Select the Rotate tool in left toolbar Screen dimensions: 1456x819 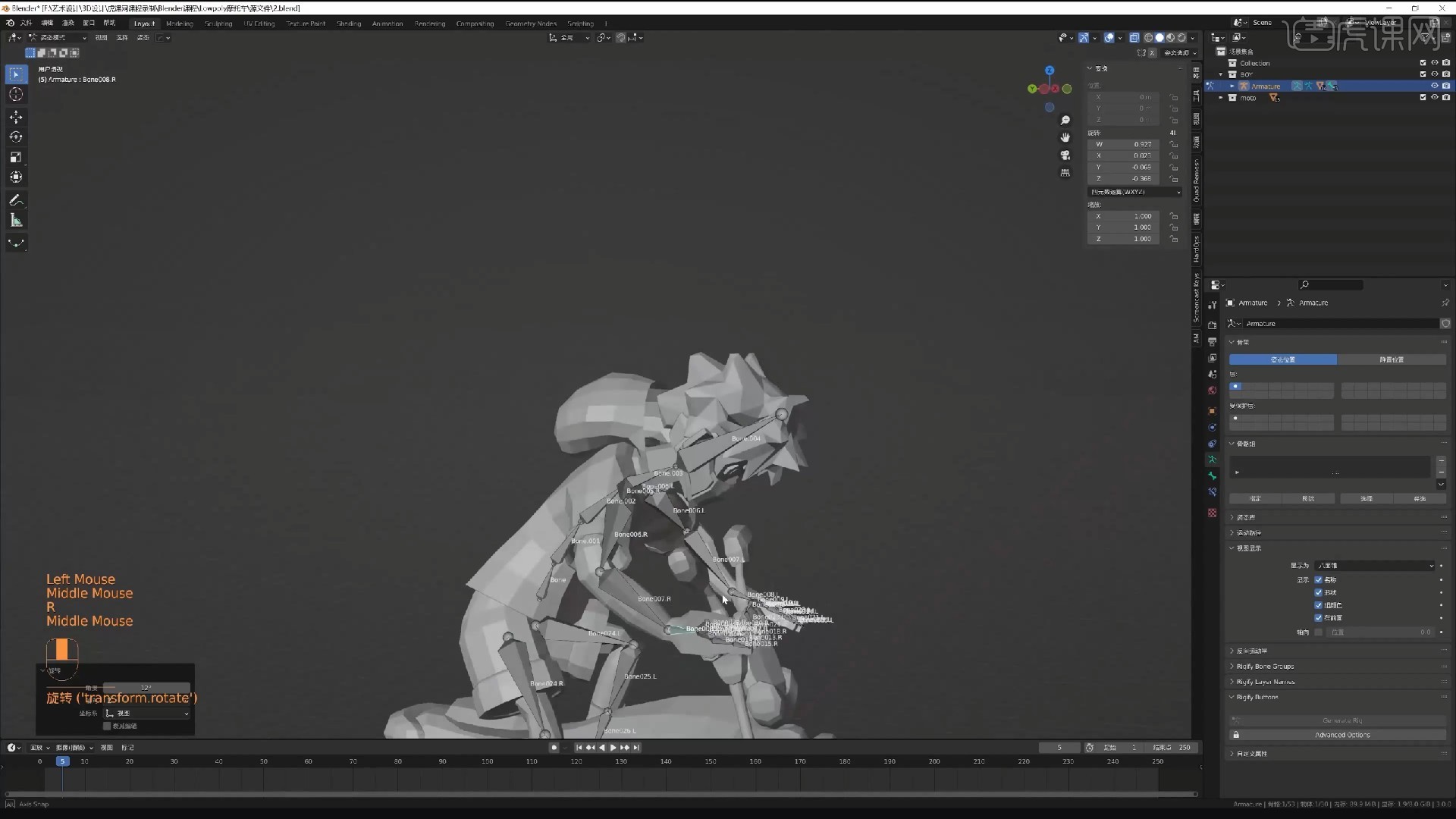[x=16, y=137]
